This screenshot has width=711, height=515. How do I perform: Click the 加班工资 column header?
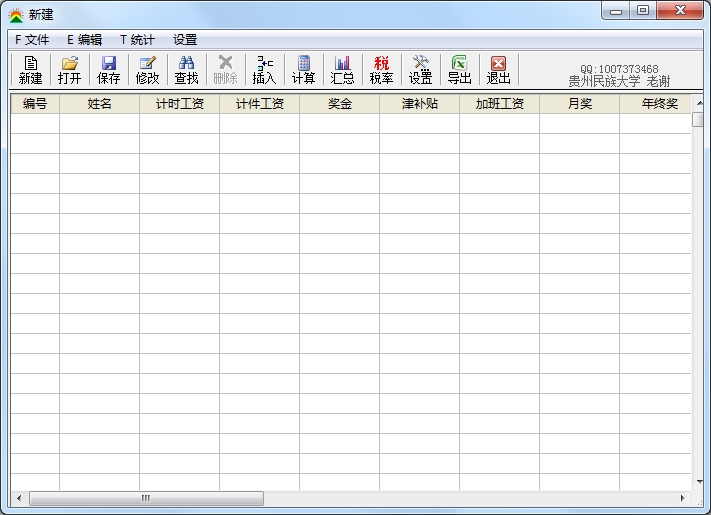(500, 104)
